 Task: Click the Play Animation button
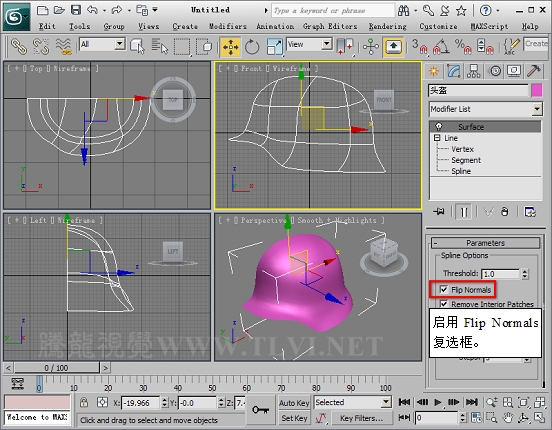pyautogui.click(x=437, y=402)
